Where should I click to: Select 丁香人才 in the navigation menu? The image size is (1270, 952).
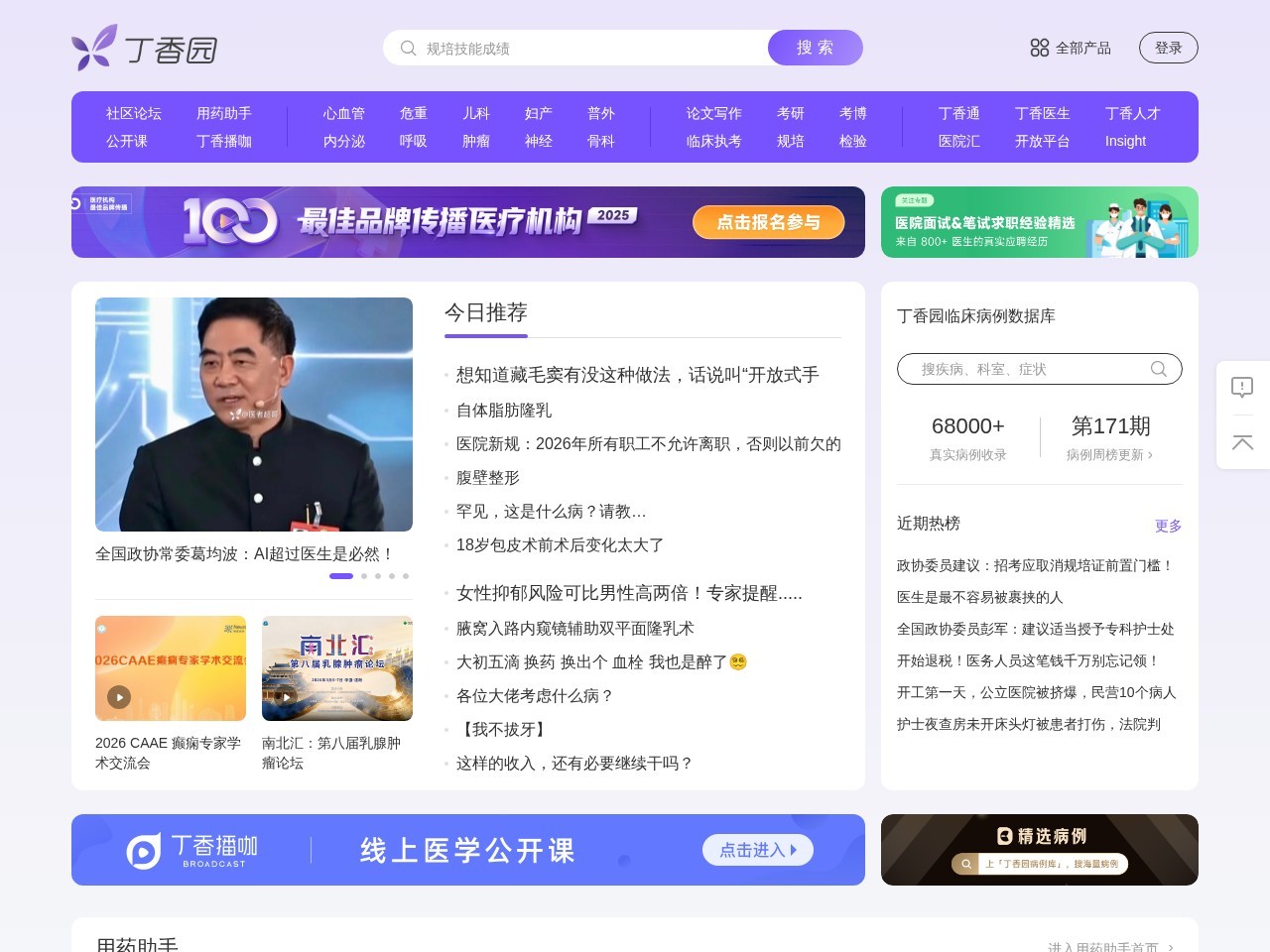tap(1132, 113)
